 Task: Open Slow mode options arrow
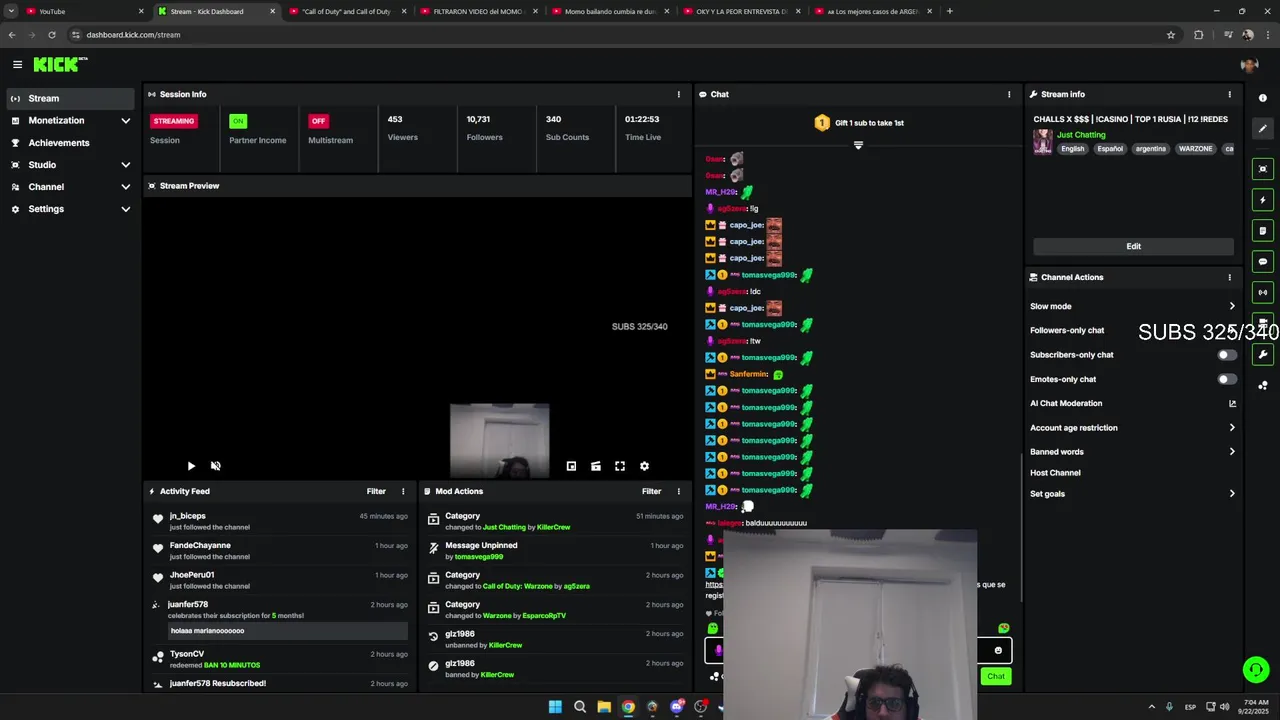click(1232, 306)
